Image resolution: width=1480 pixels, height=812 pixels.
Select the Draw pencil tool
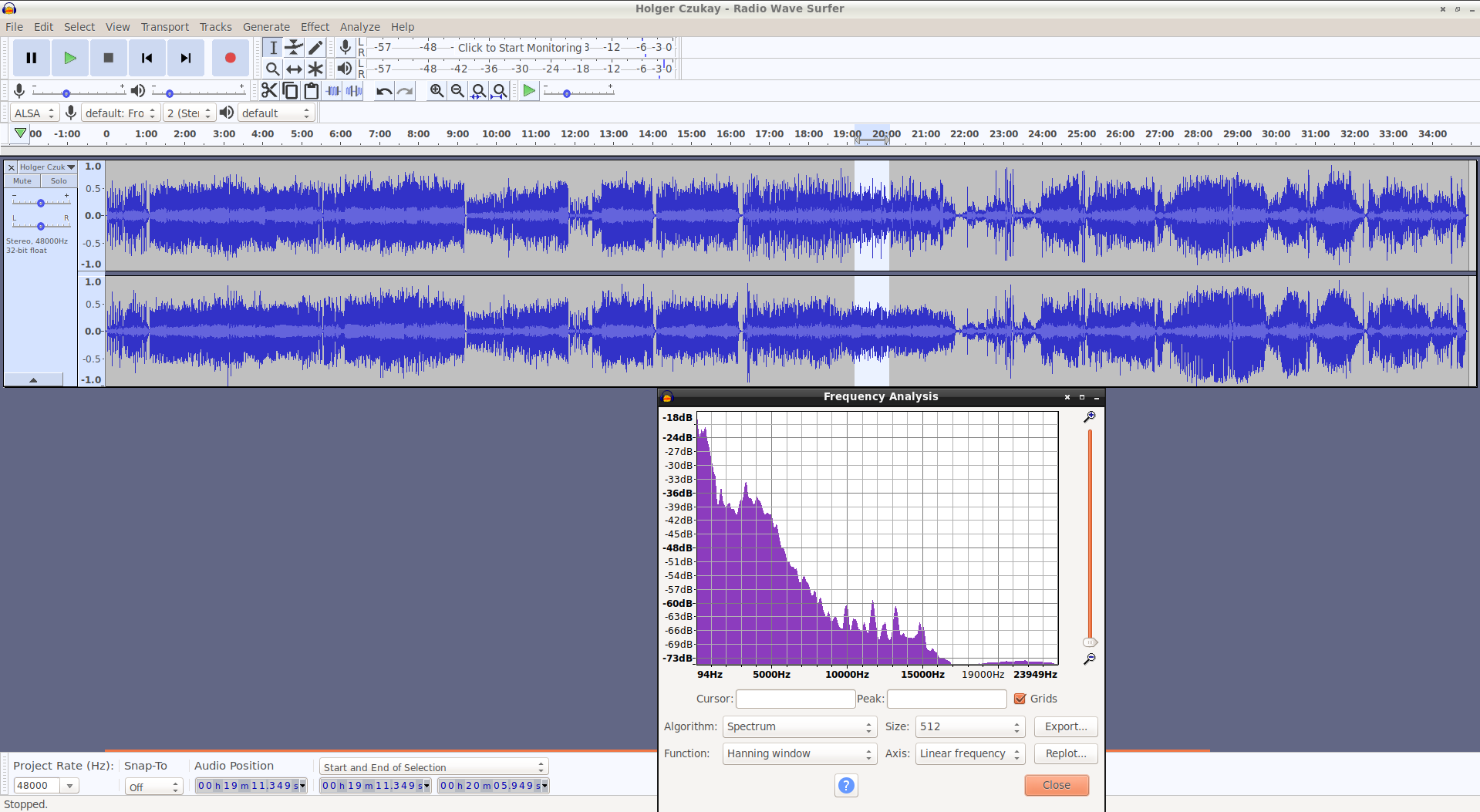pyautogui.click(x=315, y=48)
